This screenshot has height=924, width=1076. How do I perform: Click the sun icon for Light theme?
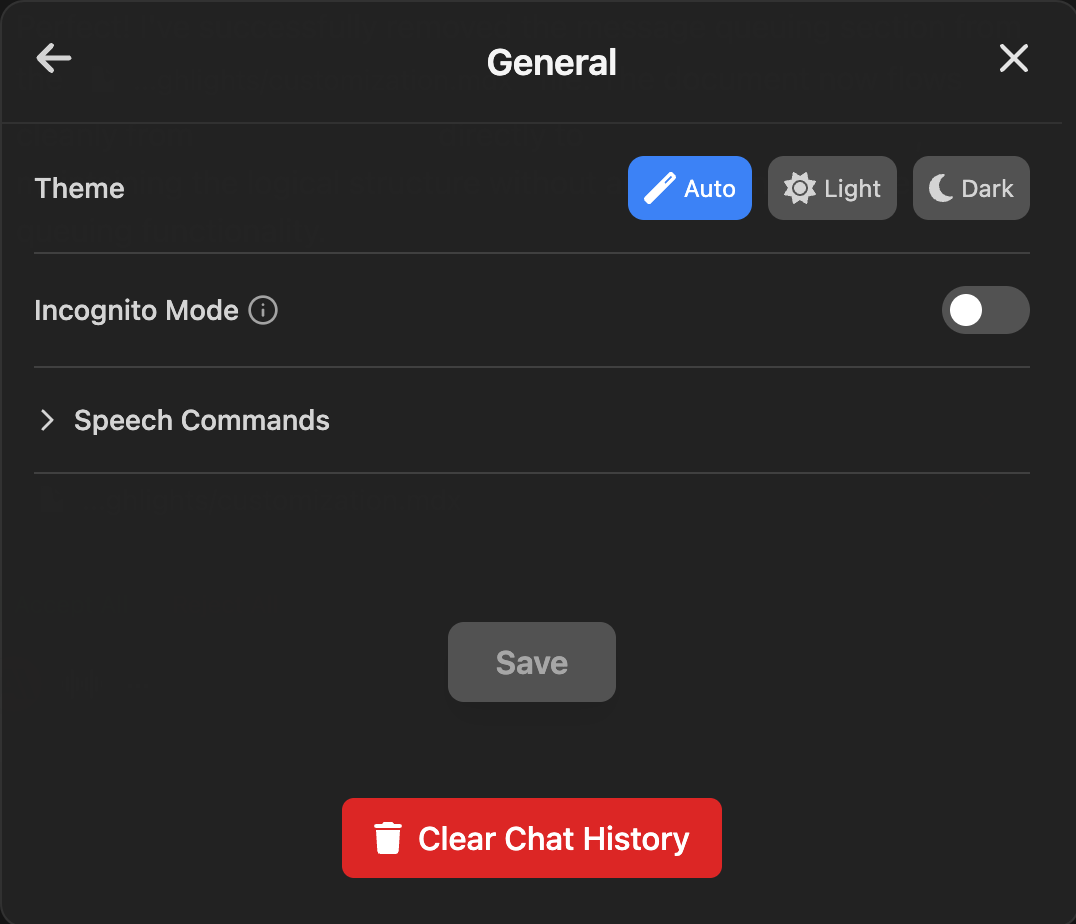pos(800,188)
